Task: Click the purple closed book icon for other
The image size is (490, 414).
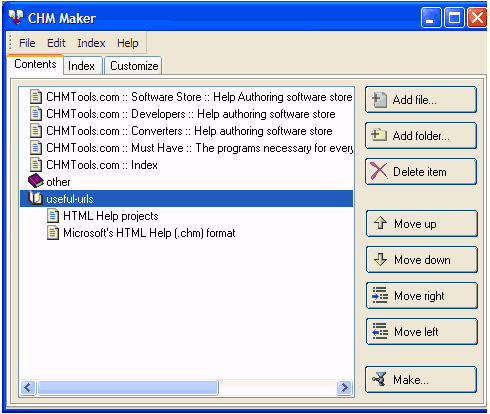Action: (36, 181)
